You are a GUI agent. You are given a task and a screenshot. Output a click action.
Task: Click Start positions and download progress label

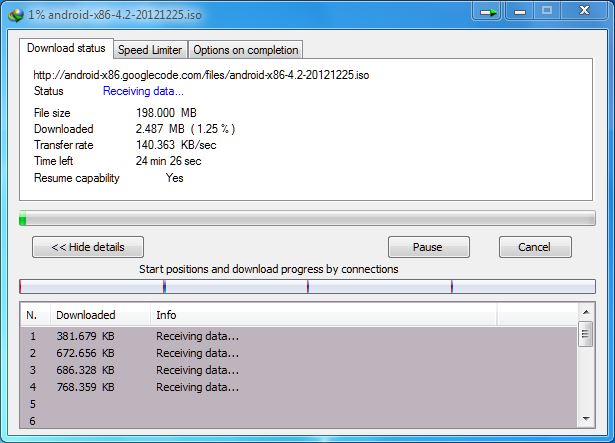pos(269,269)
